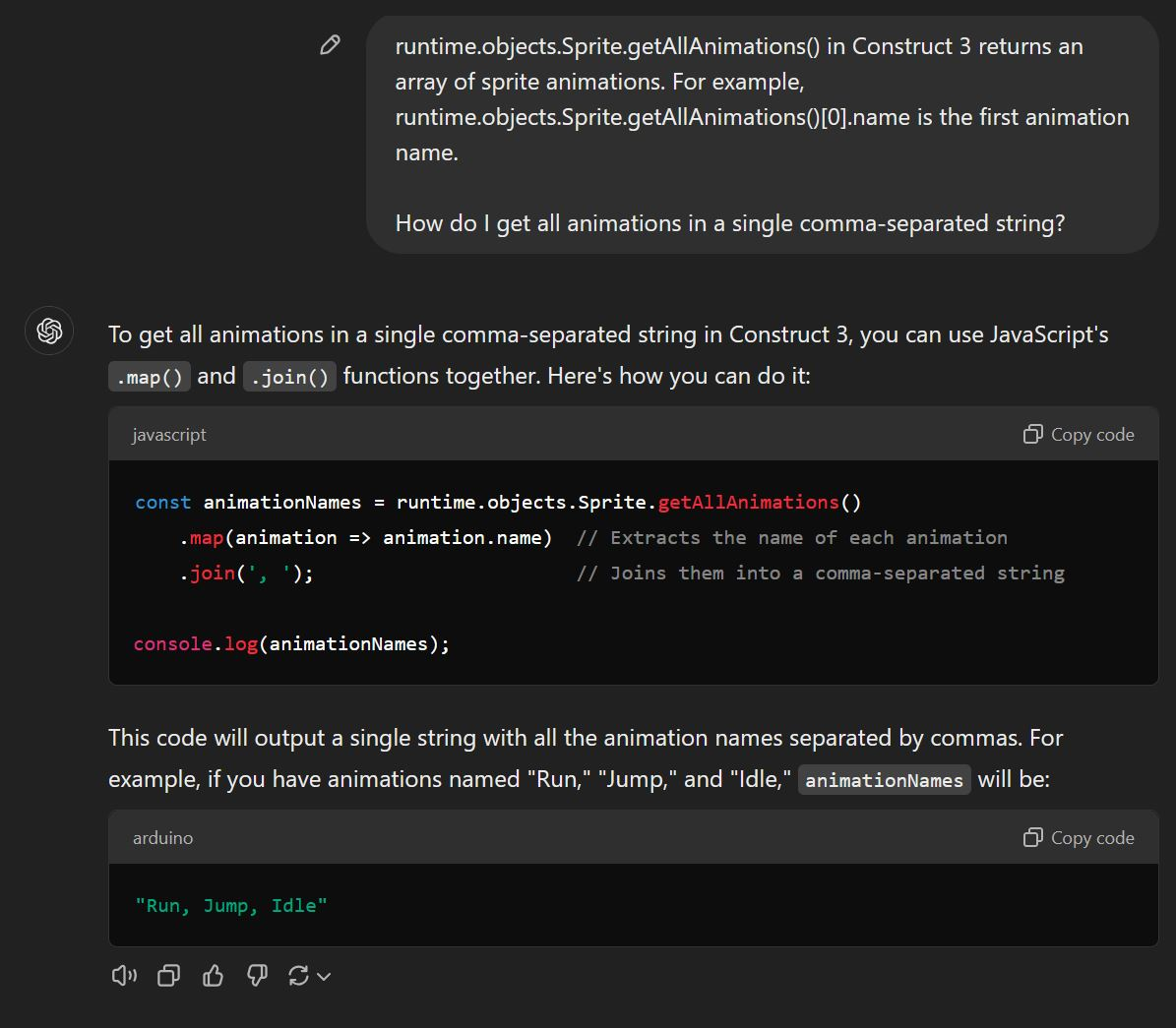The height and width of the screenshot is (1028, 1176).
Task: Click the 'console.log(animationNames);' code line
Action: point(291,644)
